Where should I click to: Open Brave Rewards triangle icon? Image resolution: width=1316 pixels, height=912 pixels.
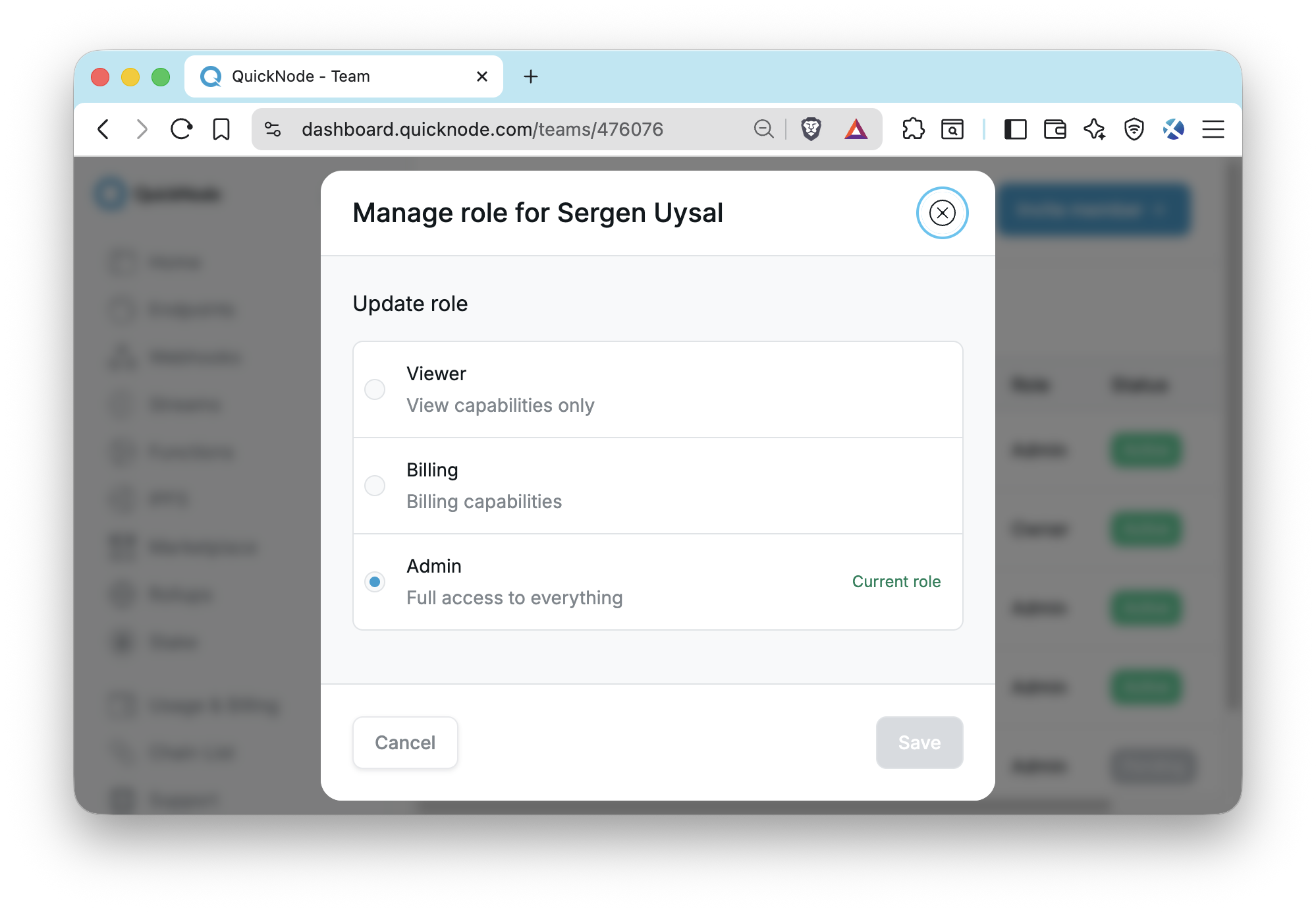(x=856, y=129)
